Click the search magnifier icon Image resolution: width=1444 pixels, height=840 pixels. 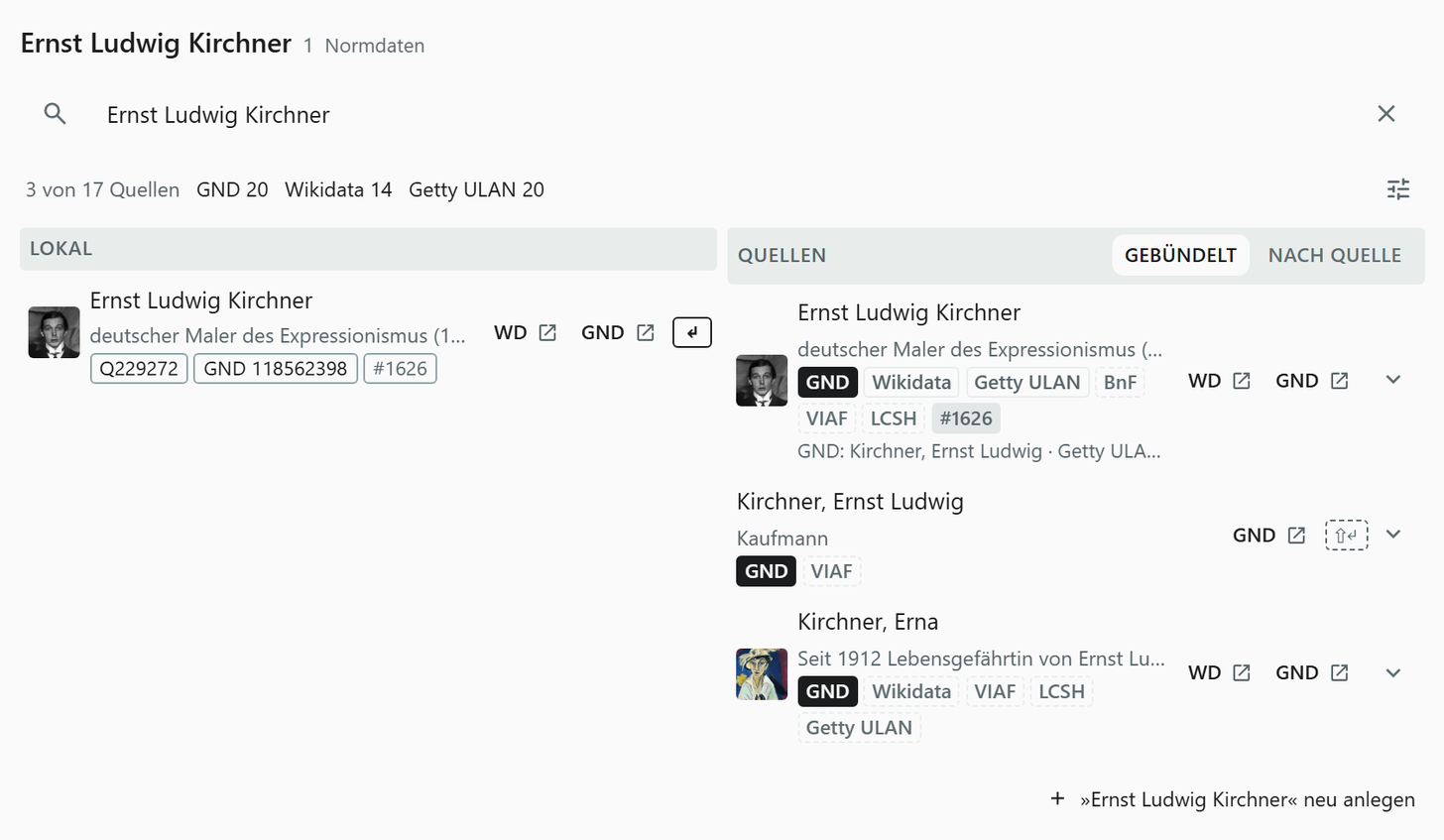pyautogui.click(x=56, y=114)
